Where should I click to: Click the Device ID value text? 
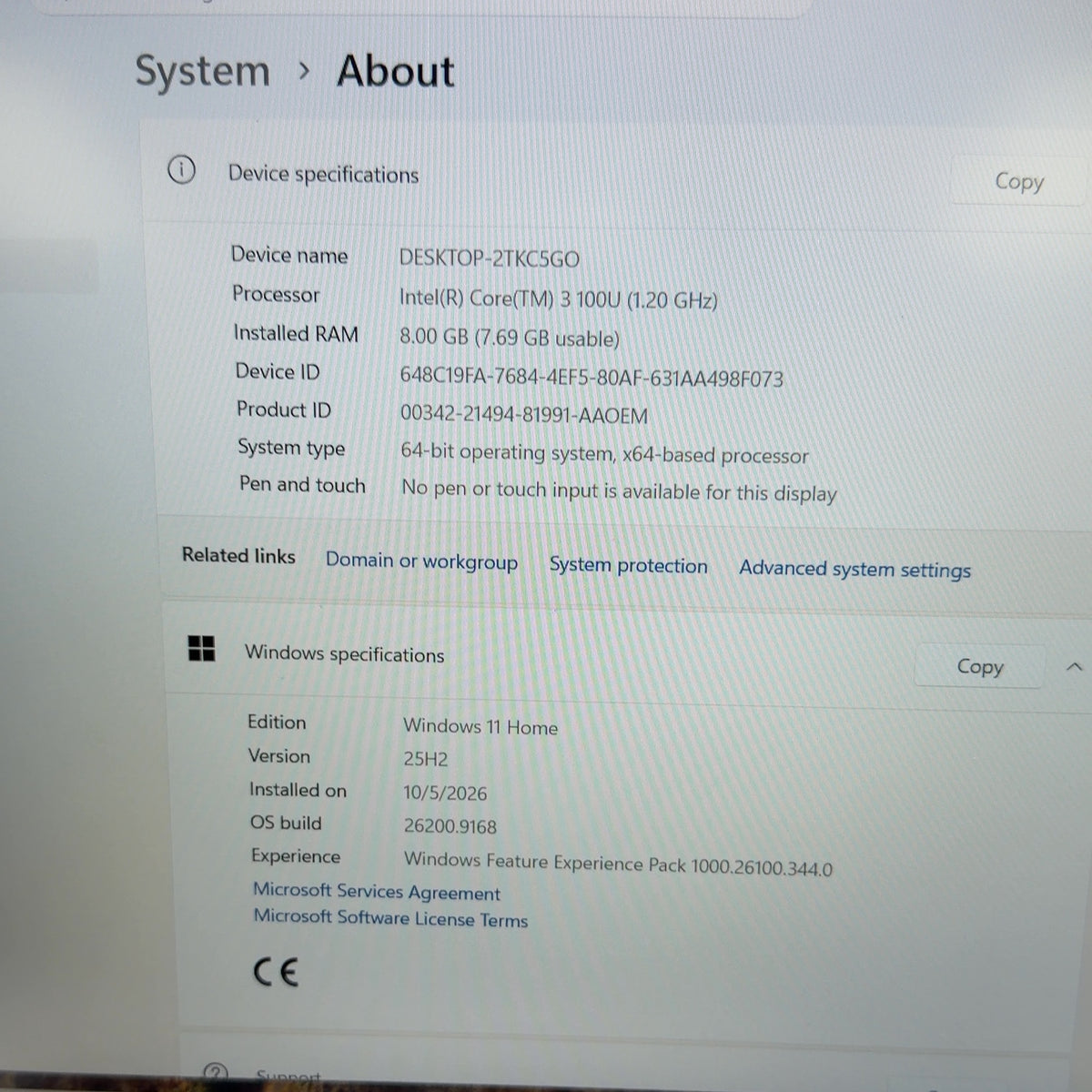click(x=591, y=377)
